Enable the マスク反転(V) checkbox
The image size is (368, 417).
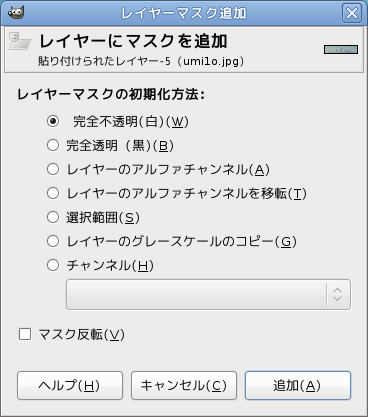coord(25,334)
